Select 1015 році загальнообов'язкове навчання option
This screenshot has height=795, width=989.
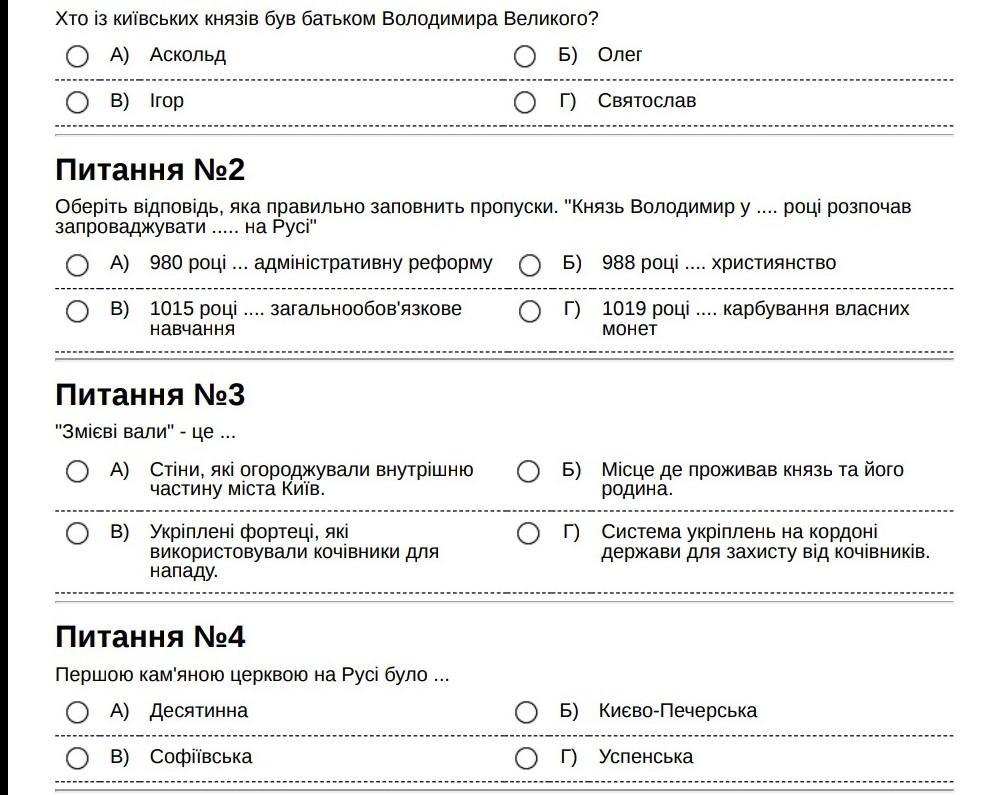[78, 311]
